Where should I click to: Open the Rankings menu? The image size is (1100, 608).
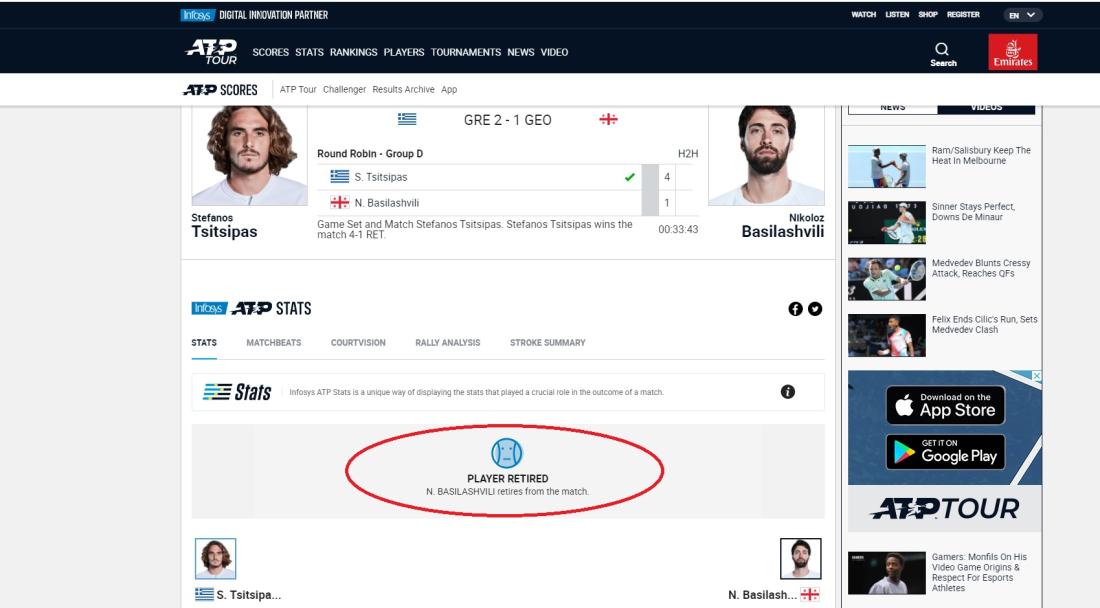pyautogui.click(x=354, y=52)
